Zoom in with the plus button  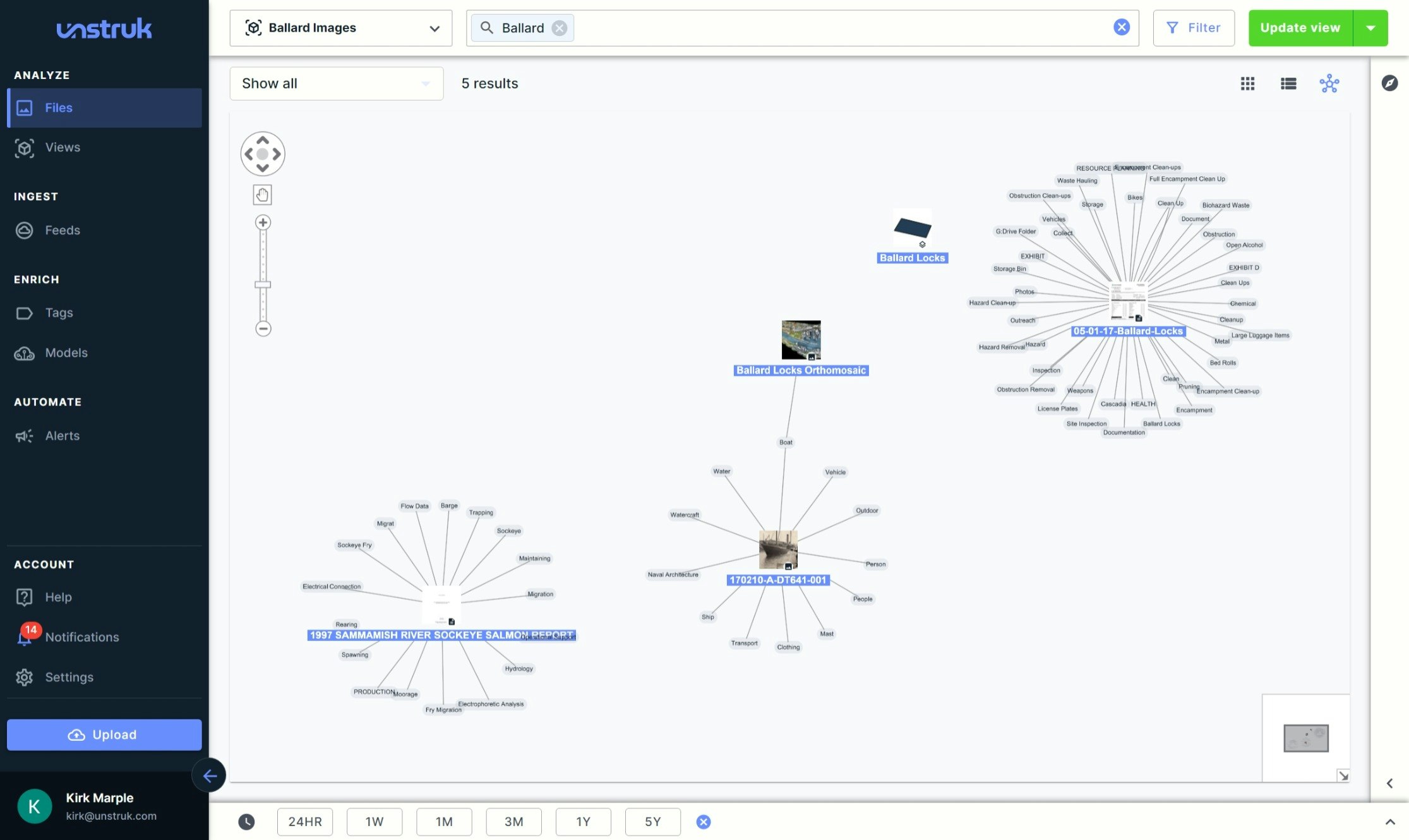click(x=263, y=222)
